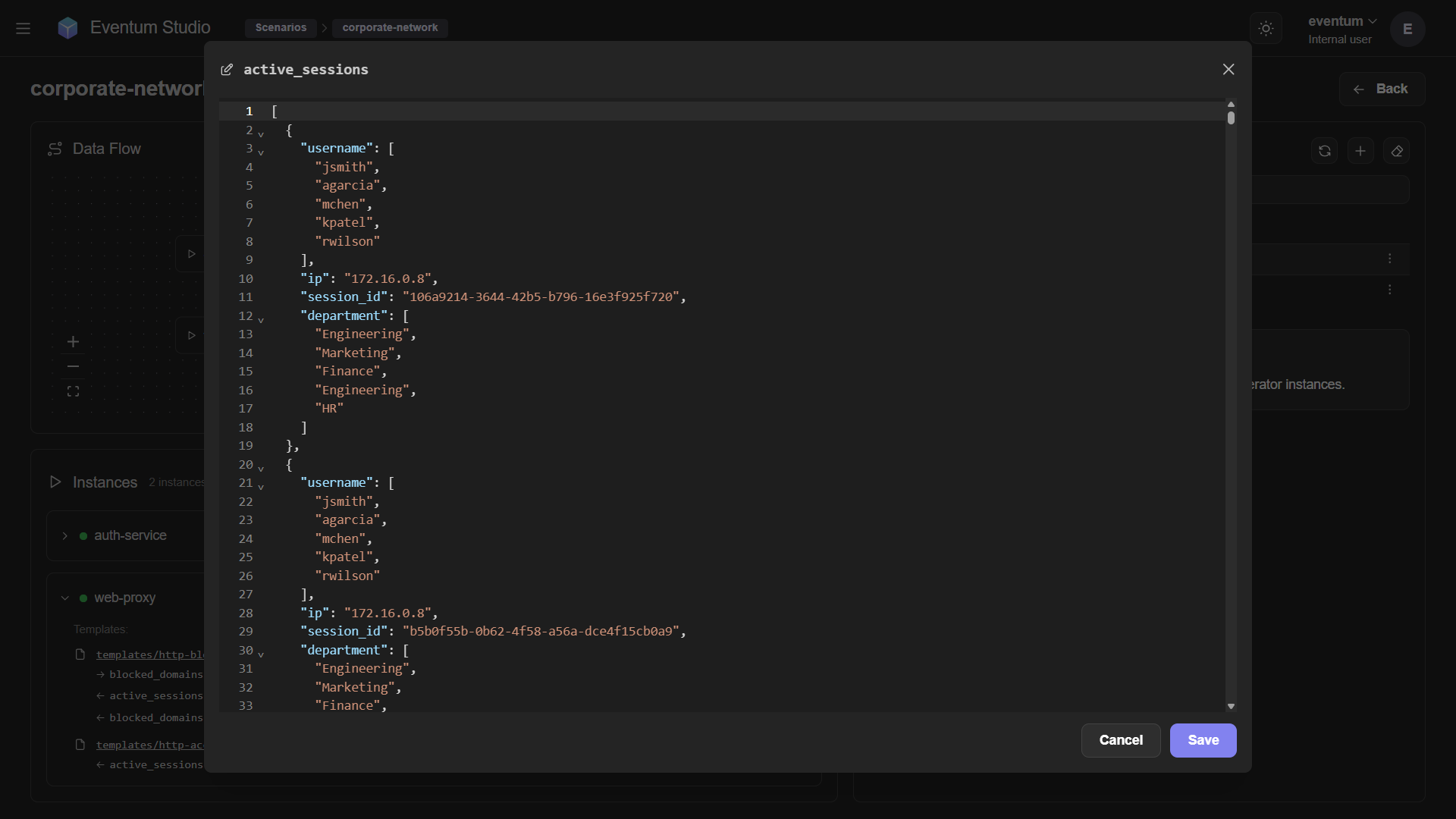Click the Eventum Studio logo icon

pyautogui.click(x=67, y=28)
